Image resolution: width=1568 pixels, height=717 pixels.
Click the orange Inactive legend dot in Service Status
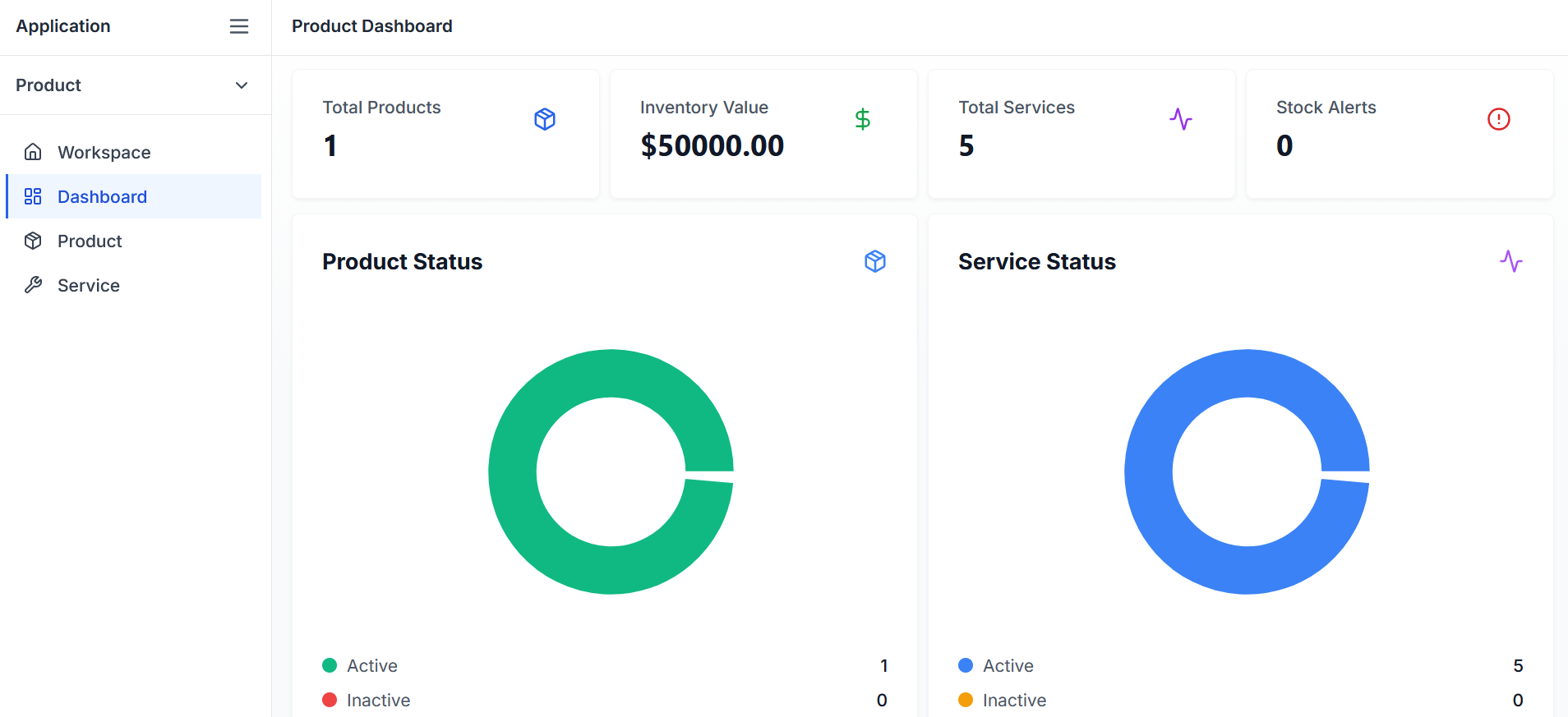[966, 700]
